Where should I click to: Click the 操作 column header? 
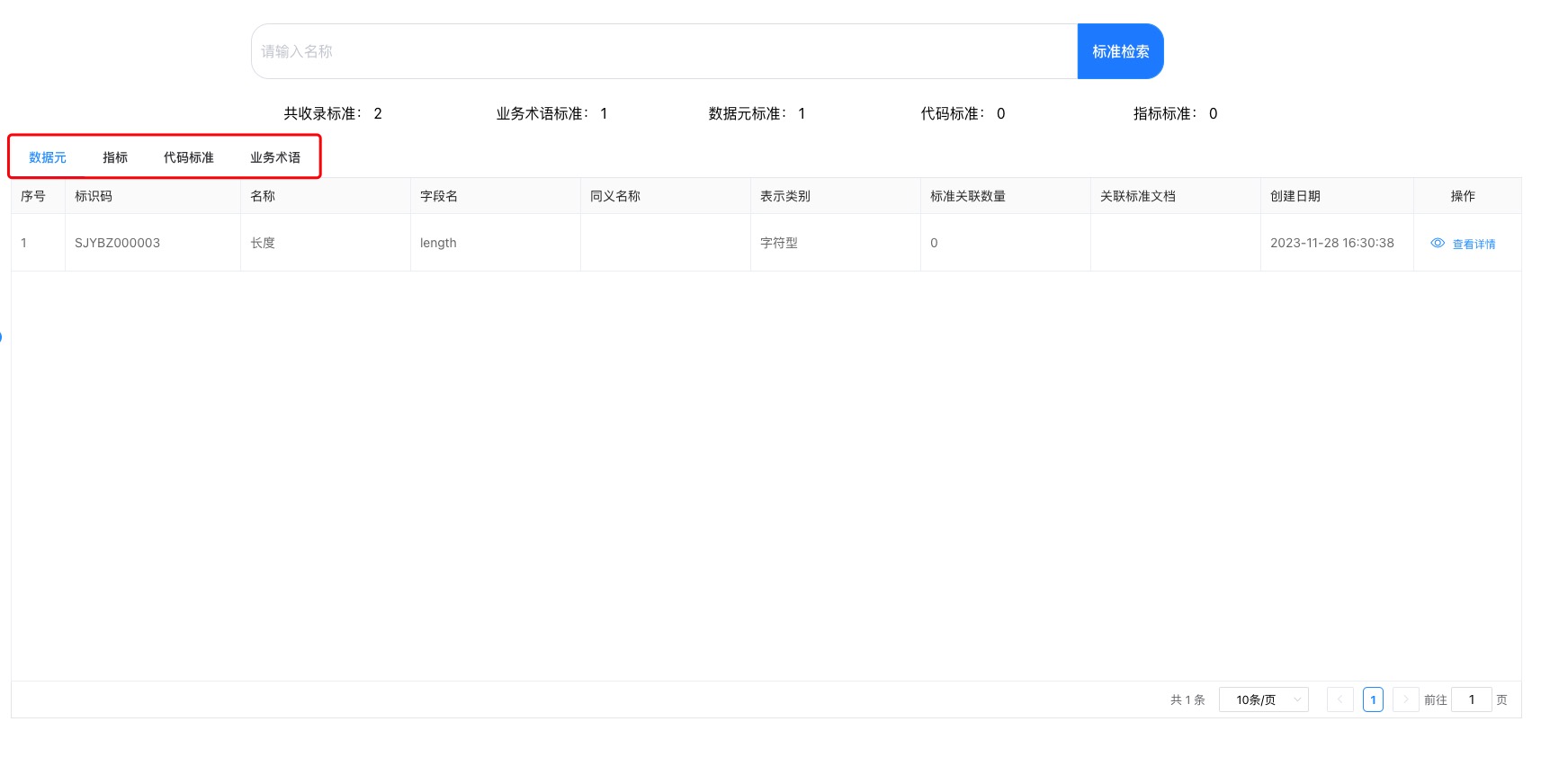[x=1467, y=196]
